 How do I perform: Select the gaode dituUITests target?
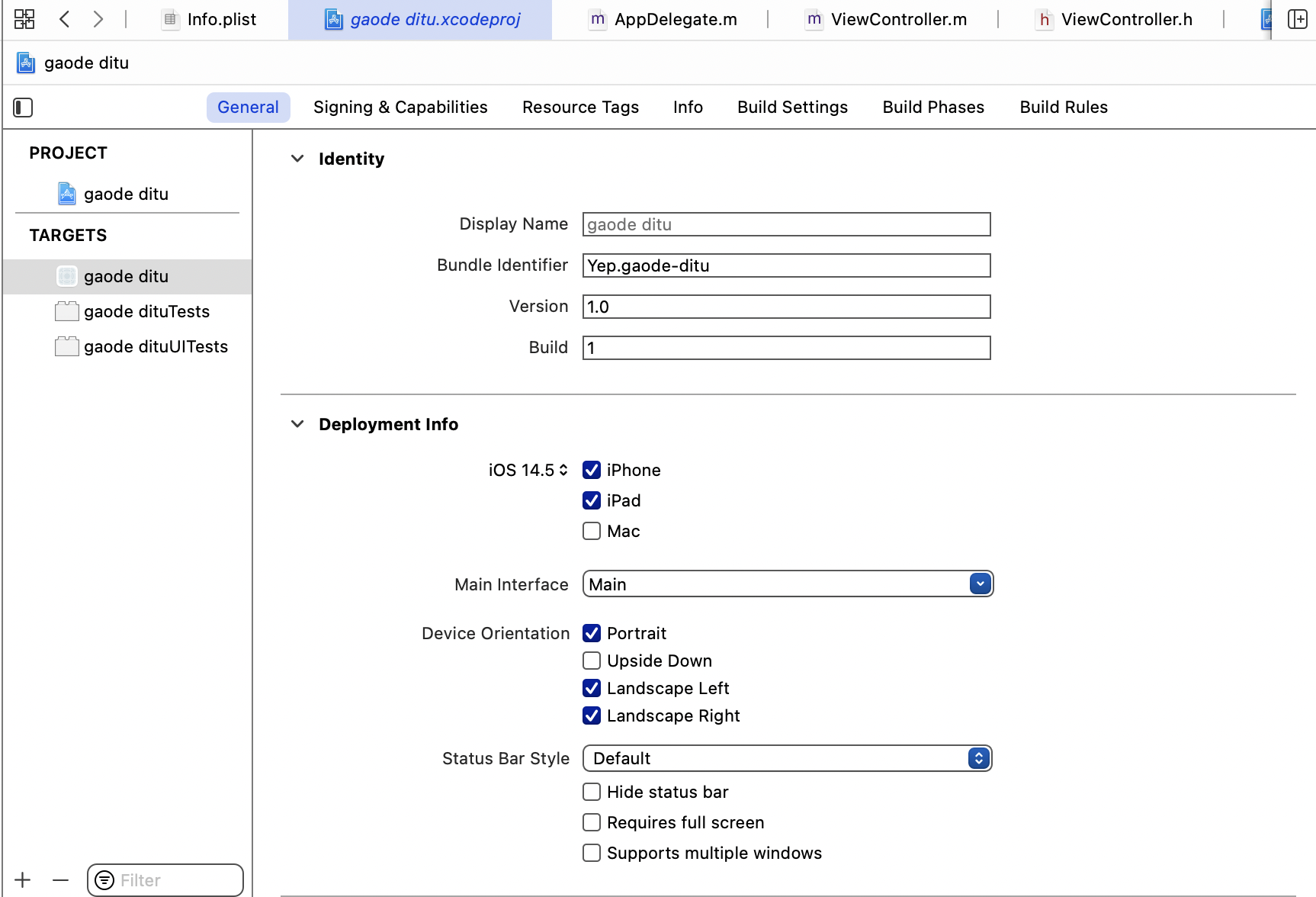[127, 346]
